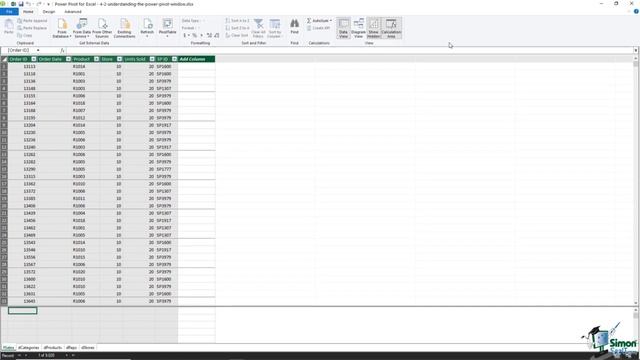Sort column A to Z

237,21
